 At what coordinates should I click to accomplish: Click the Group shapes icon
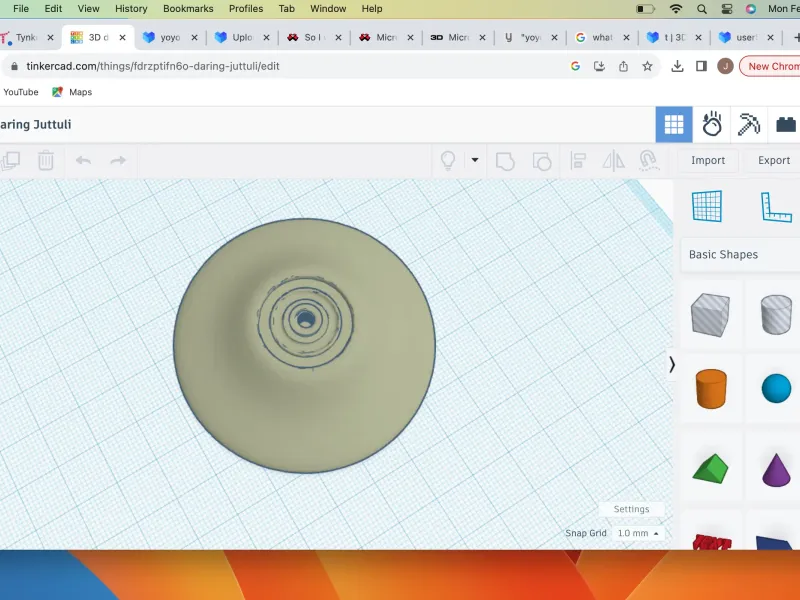tap(505, 161)
